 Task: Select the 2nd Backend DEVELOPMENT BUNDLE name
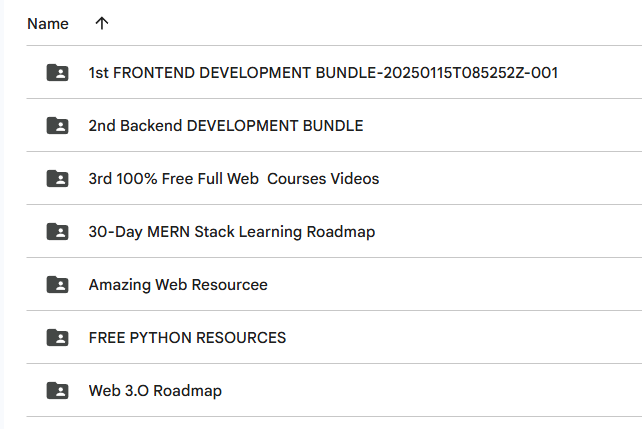[226, 126]
